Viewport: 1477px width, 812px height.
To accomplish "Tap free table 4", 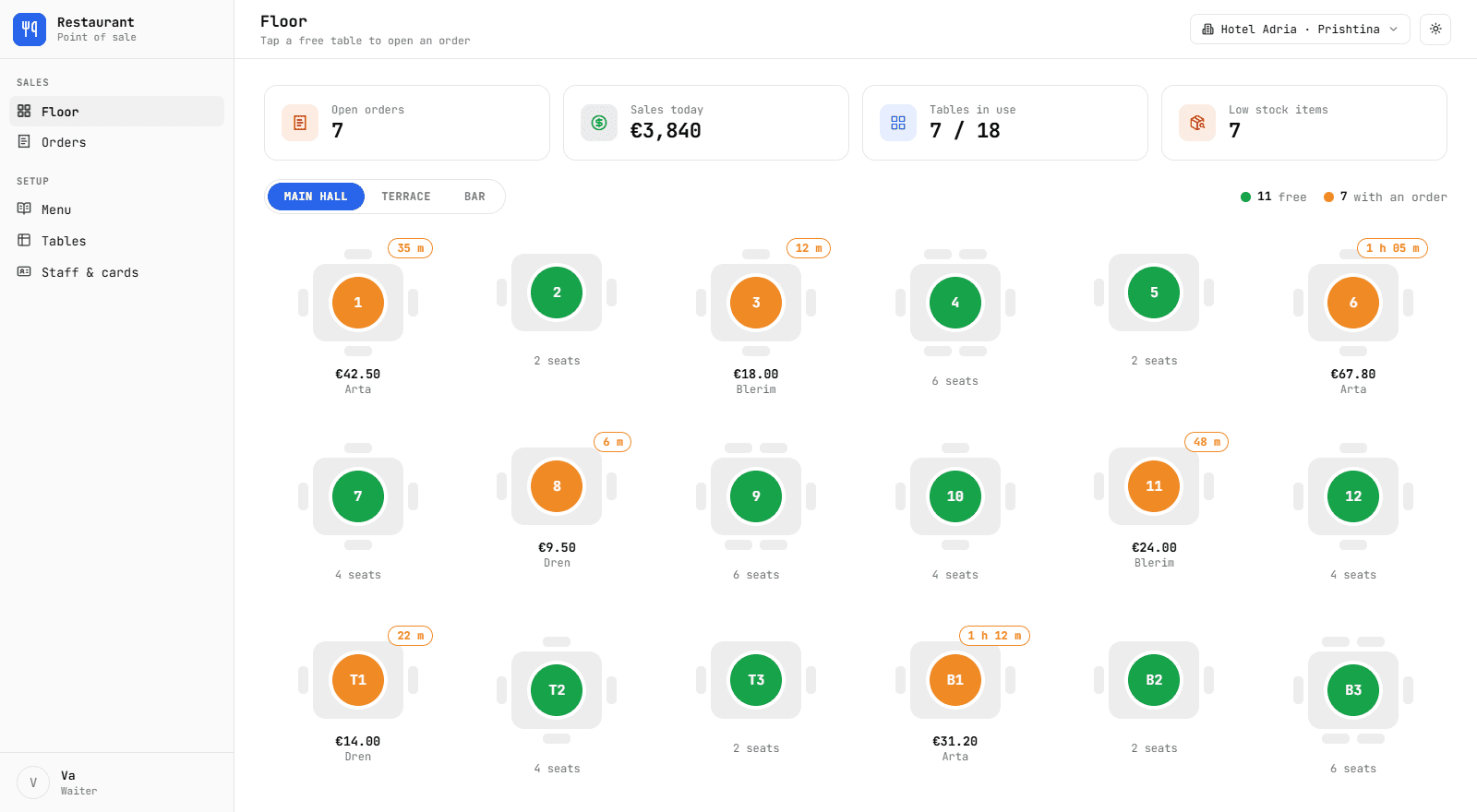I will pos(955,303).
